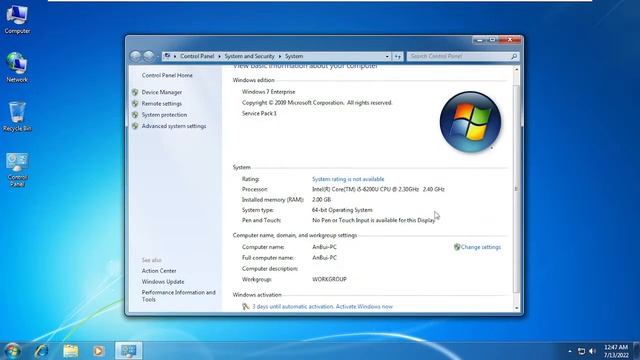640x360 pixels.
Task: Open Control Panel Home link
Action: [x=167, y=76]
